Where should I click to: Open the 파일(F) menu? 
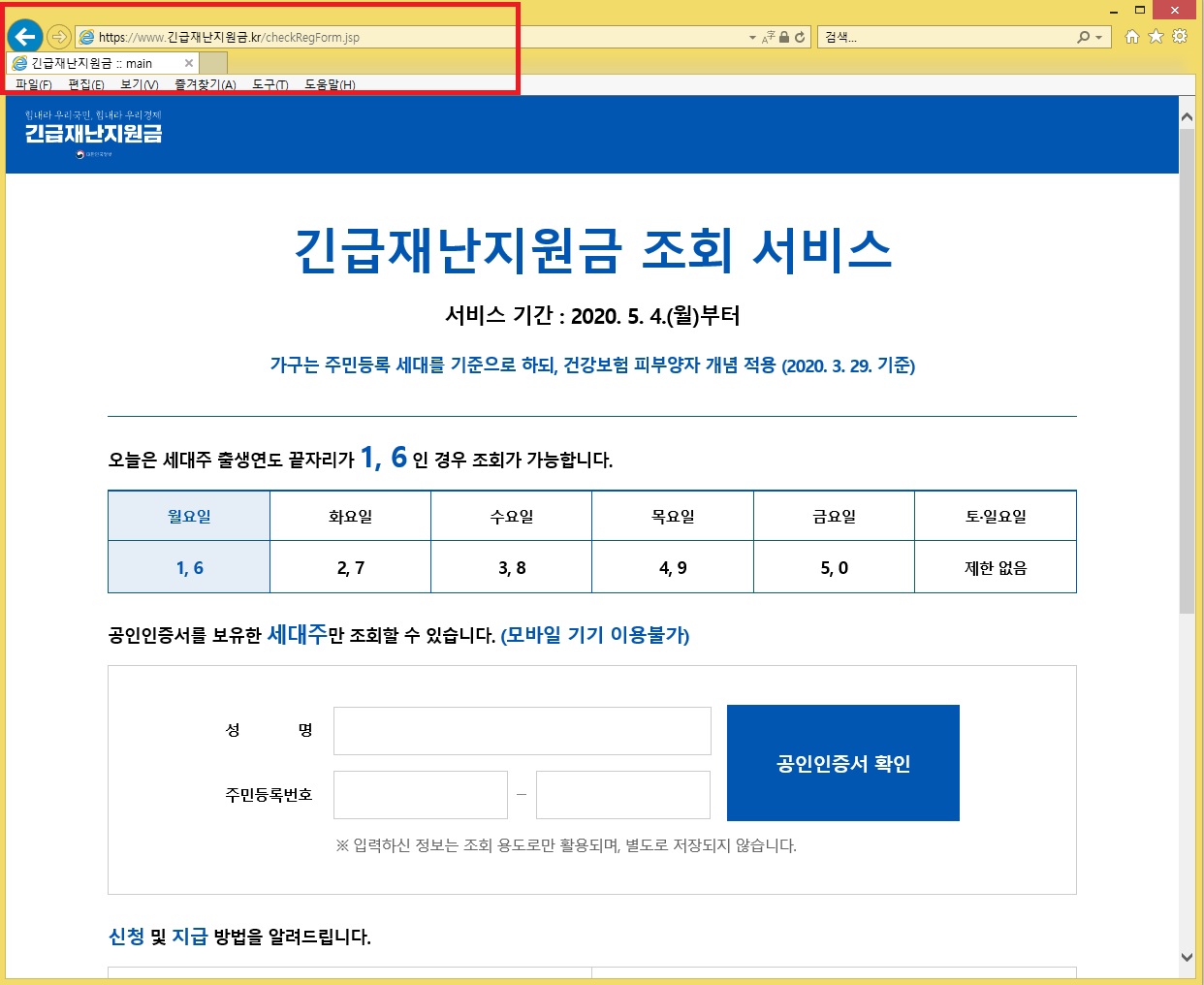coord(34,84)
